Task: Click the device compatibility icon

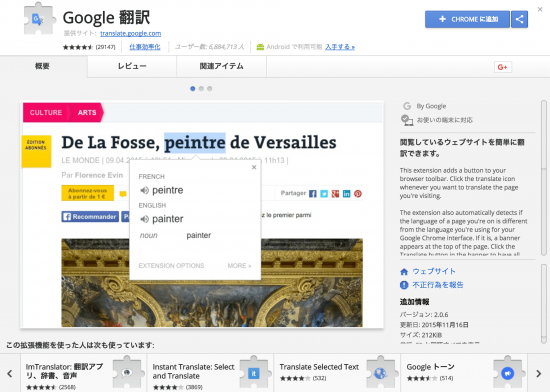Action: point(407,120)
